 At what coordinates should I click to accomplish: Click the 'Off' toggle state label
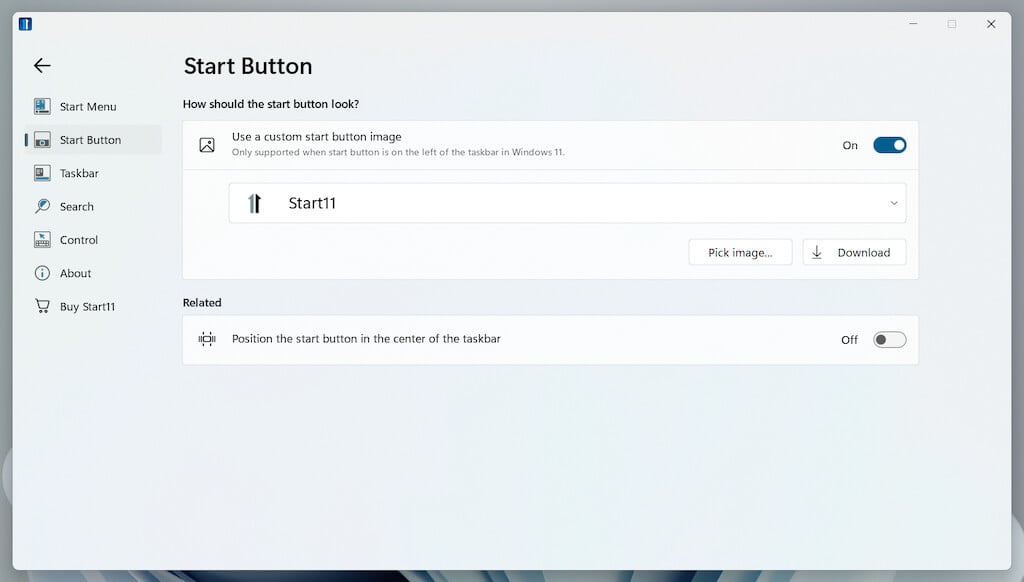pyautogui.click(x=849, y=340)
